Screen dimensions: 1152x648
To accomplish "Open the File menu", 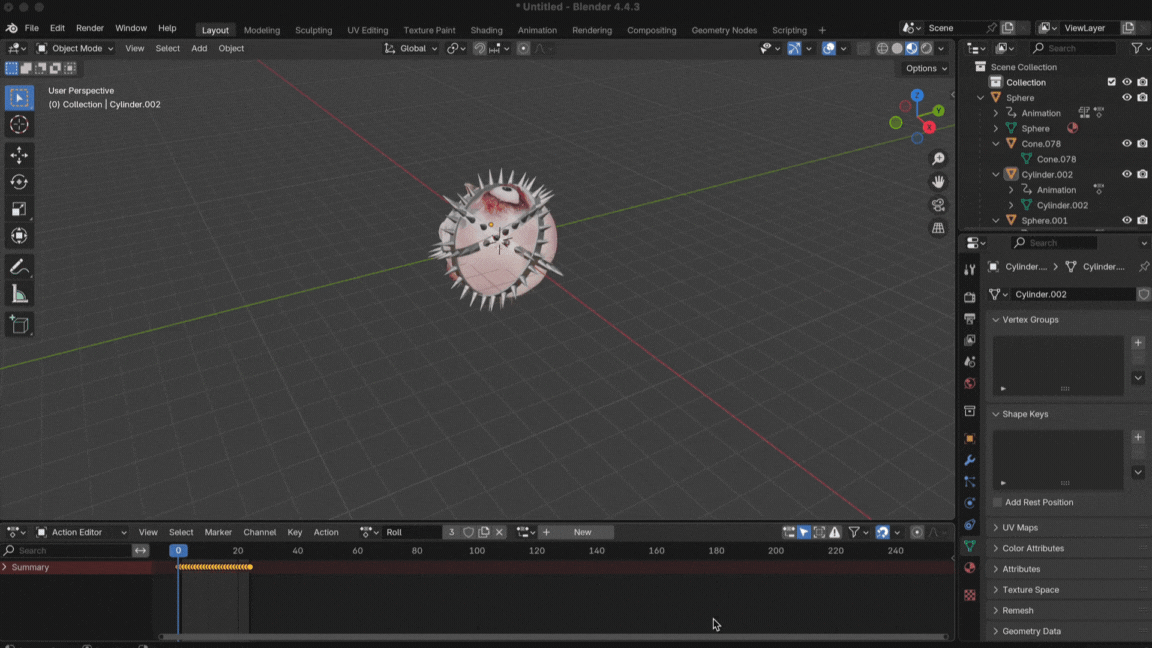I will point(32,28).
